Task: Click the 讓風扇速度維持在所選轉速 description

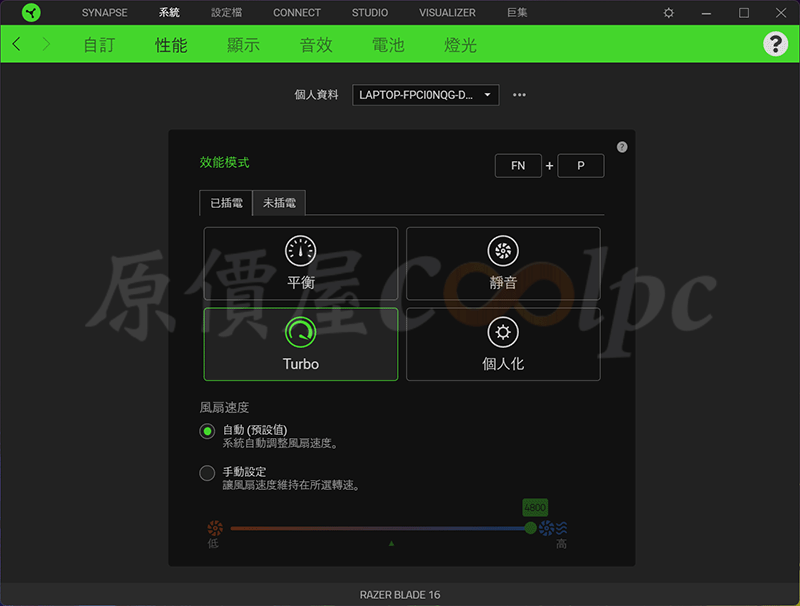Action: (291, 485)
